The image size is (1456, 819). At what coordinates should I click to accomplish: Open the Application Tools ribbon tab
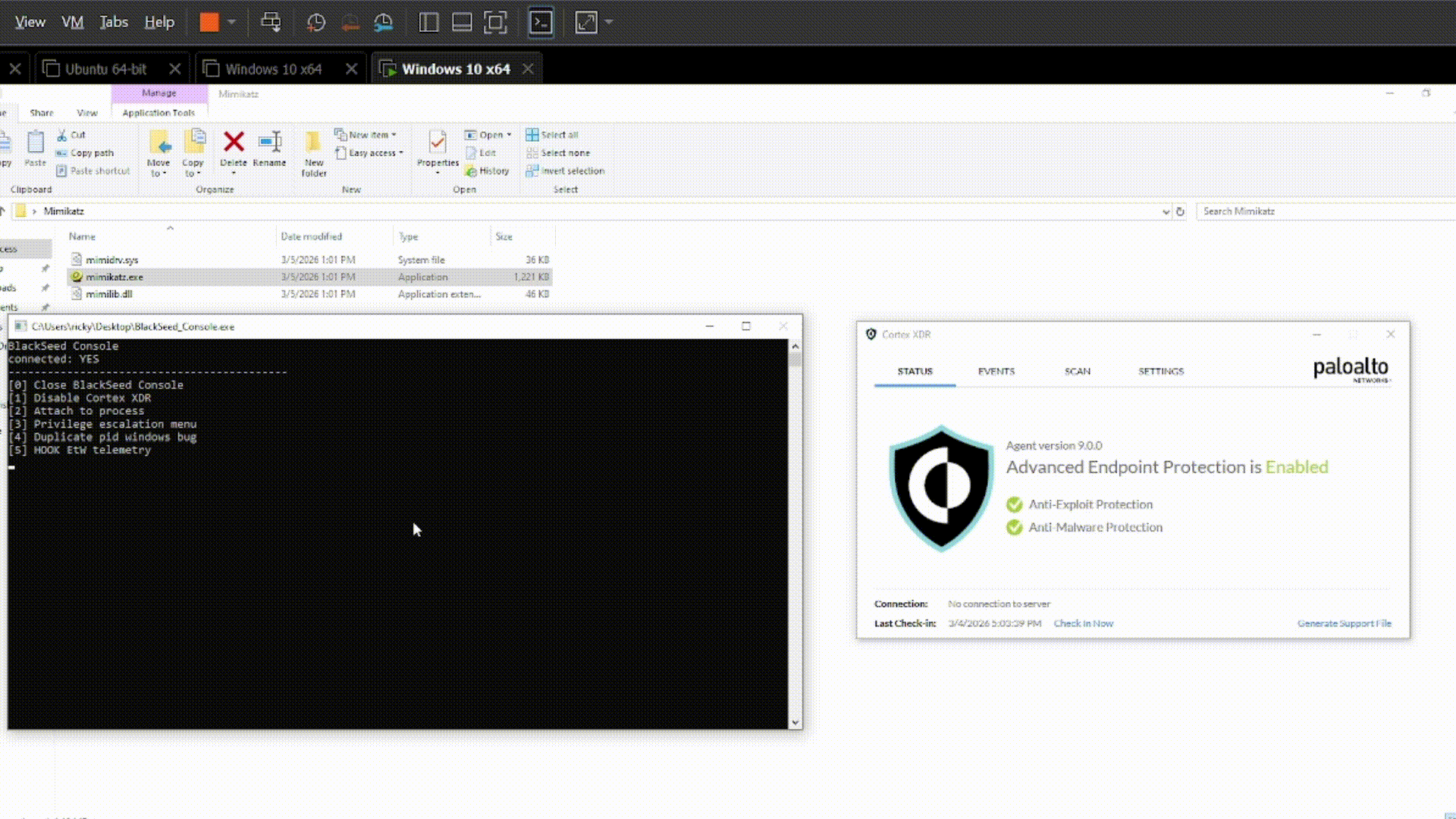(158, 113)
